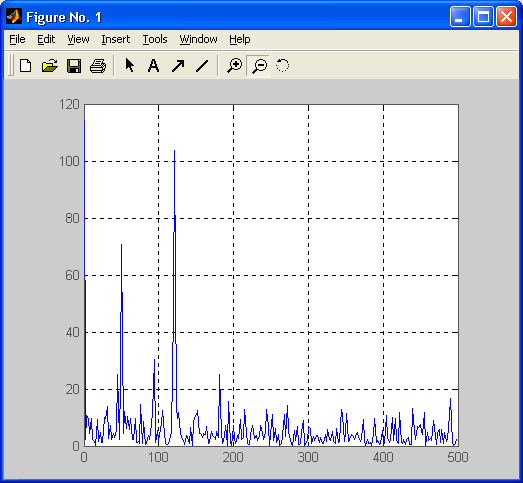Toggle off the active Zoom Out tool
The width and height of the screenshot is (523, 483).
point(258,66)
